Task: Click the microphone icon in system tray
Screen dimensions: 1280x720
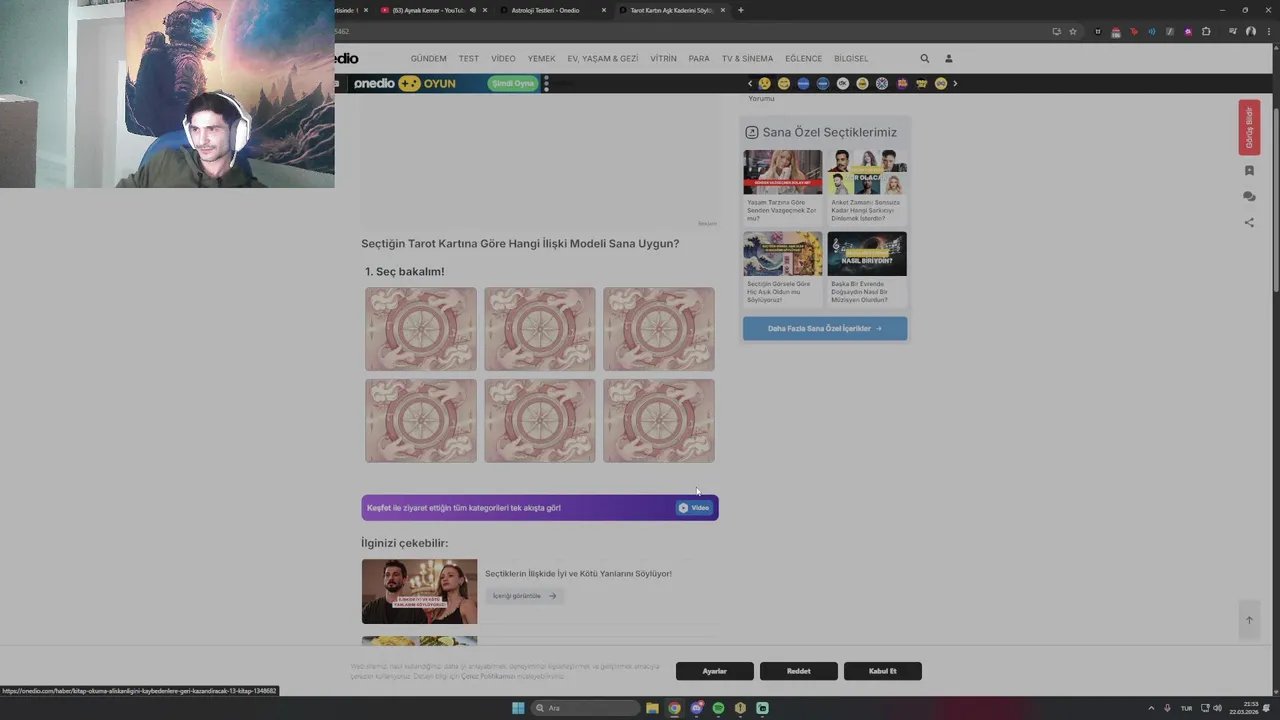Action: (1167, 708)
